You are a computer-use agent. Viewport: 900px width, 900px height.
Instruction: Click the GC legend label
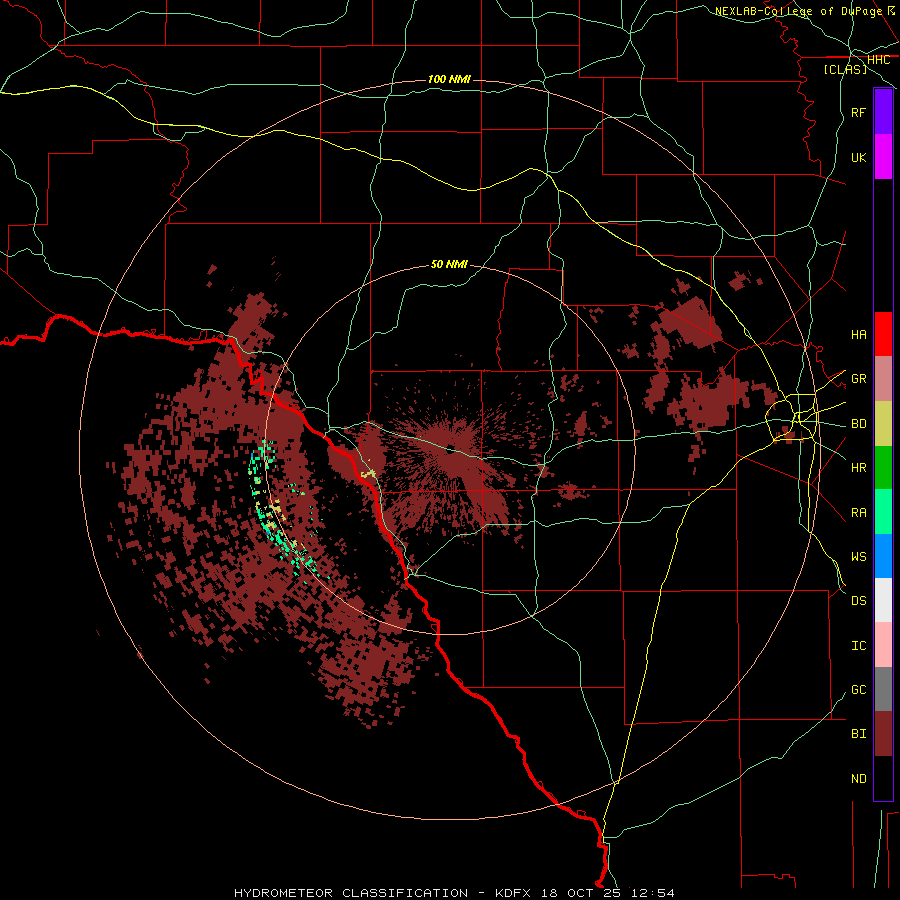pyautogui.click(x=858, y=689)
